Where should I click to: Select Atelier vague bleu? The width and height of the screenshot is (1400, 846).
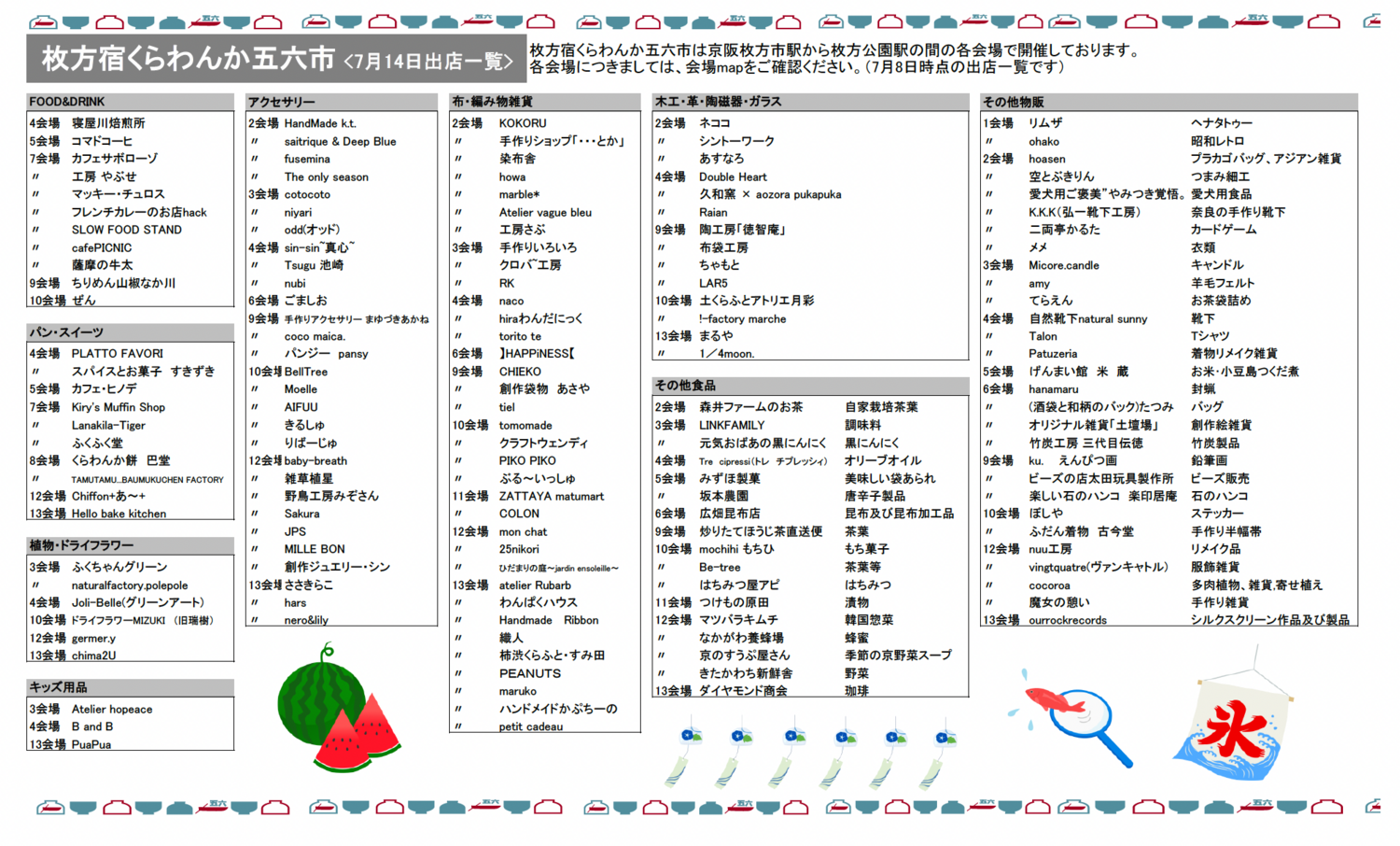click(545, 212)
